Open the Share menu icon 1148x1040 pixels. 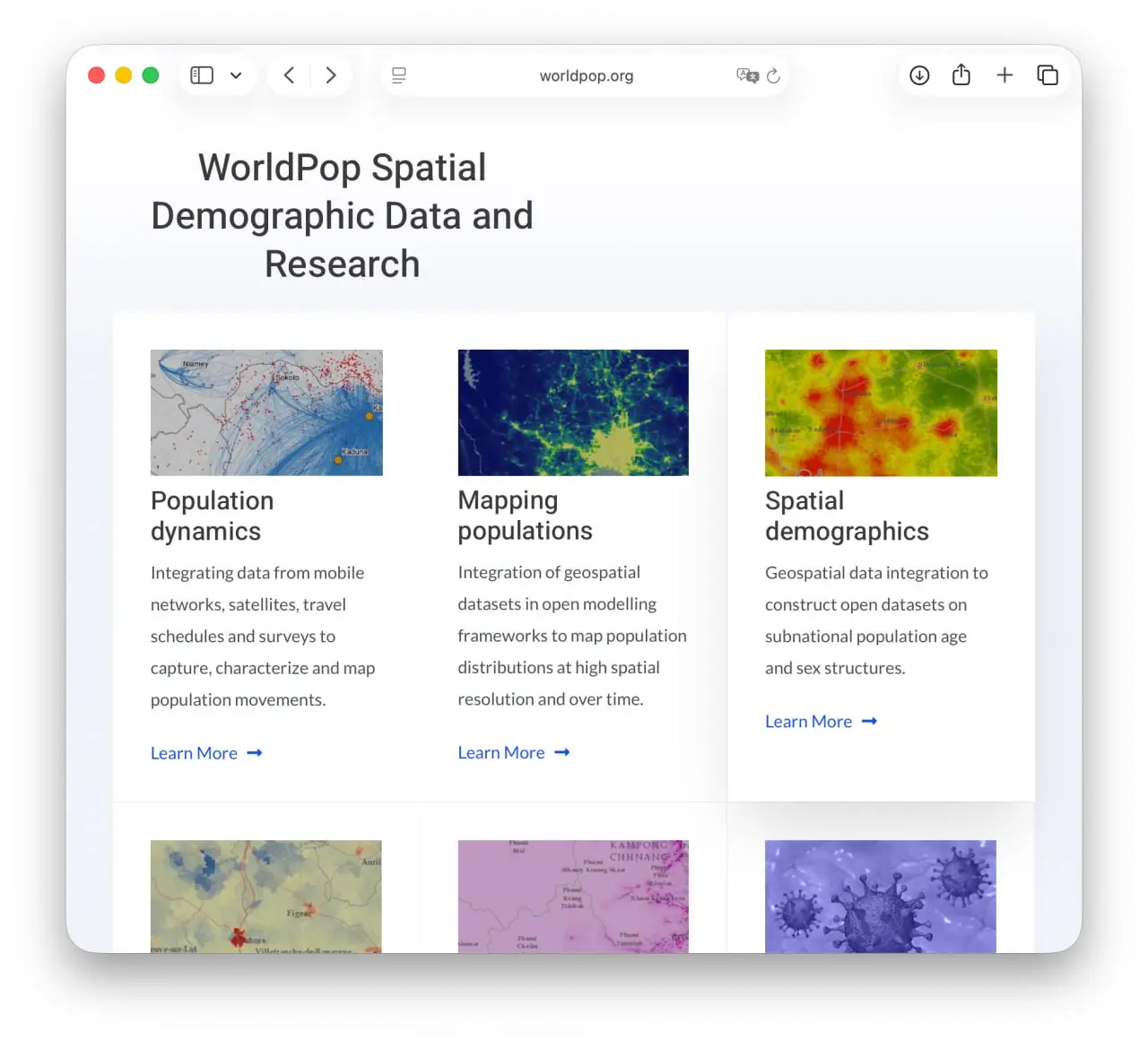(x=961, y=74)
